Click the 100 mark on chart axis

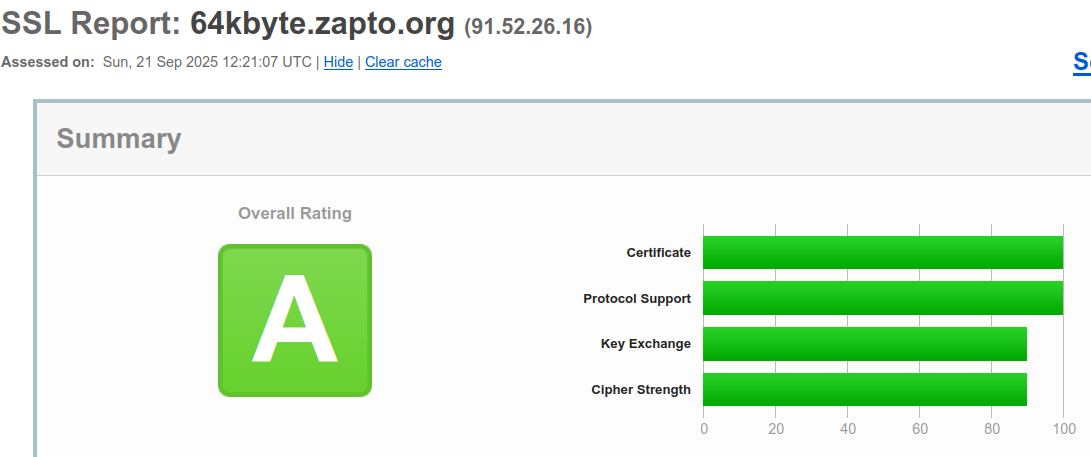1063,429
